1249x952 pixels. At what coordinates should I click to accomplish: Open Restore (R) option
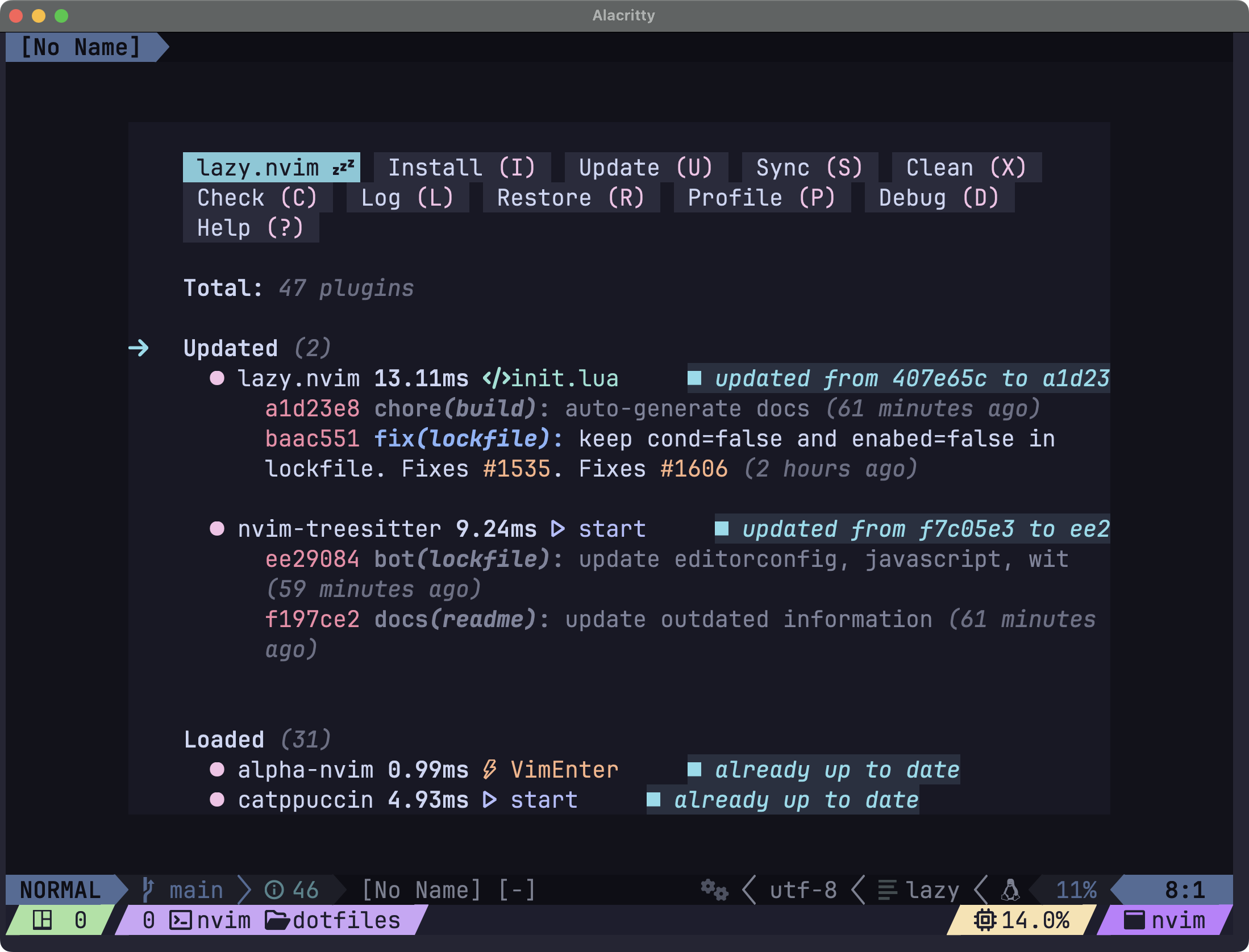pyautogui.click(x=571, y=198)
